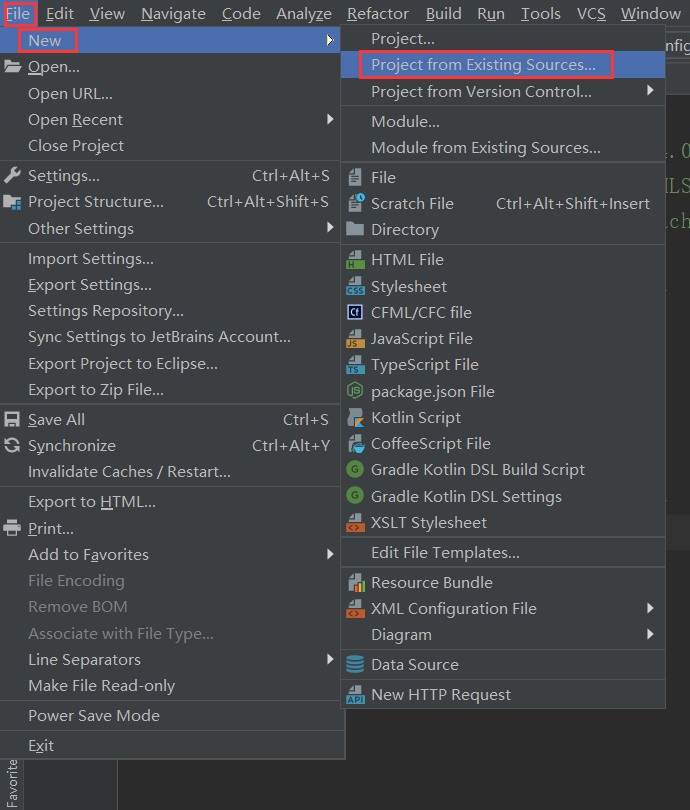The width and height of the screenshot is (690, 810).
Task: Expand the New submenu arrow
Action: coord(330,40)
